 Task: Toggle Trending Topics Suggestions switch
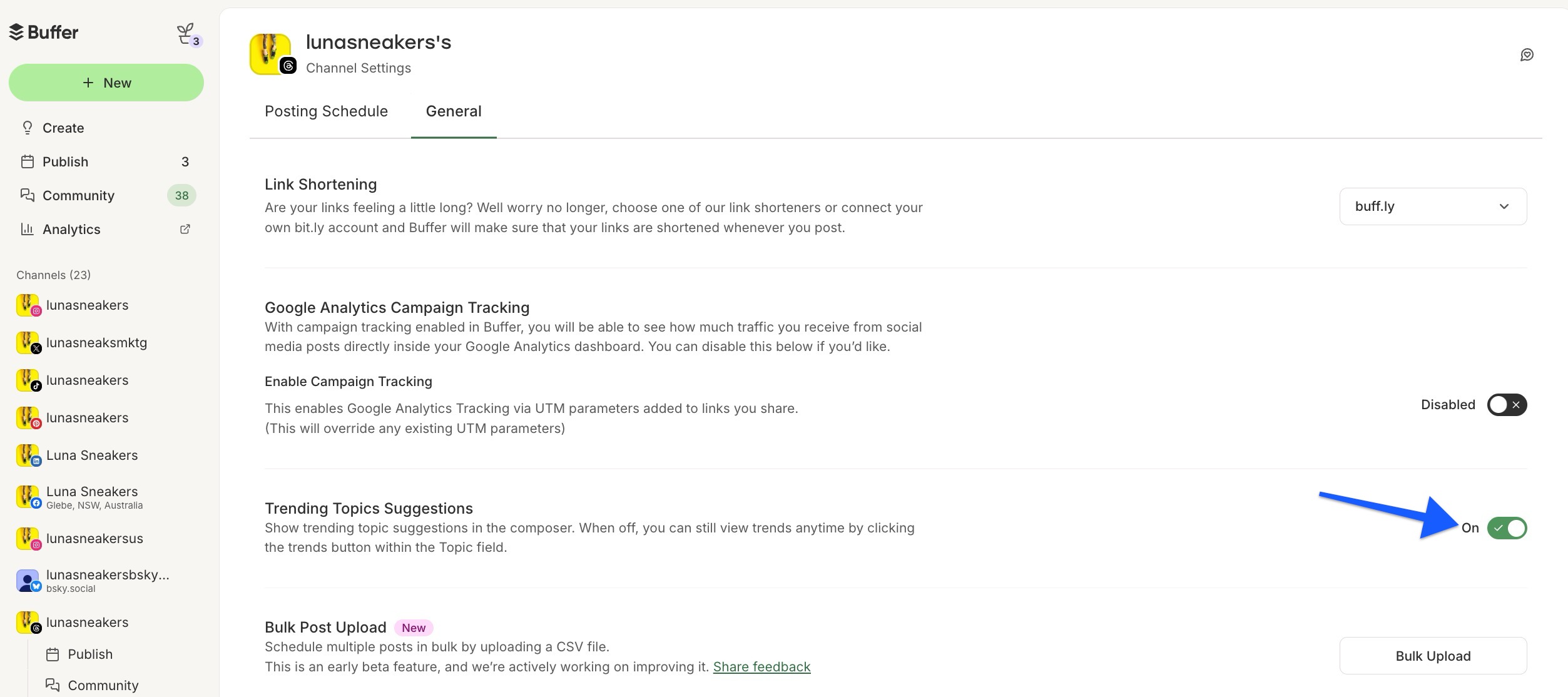[x=1507, y=528]
